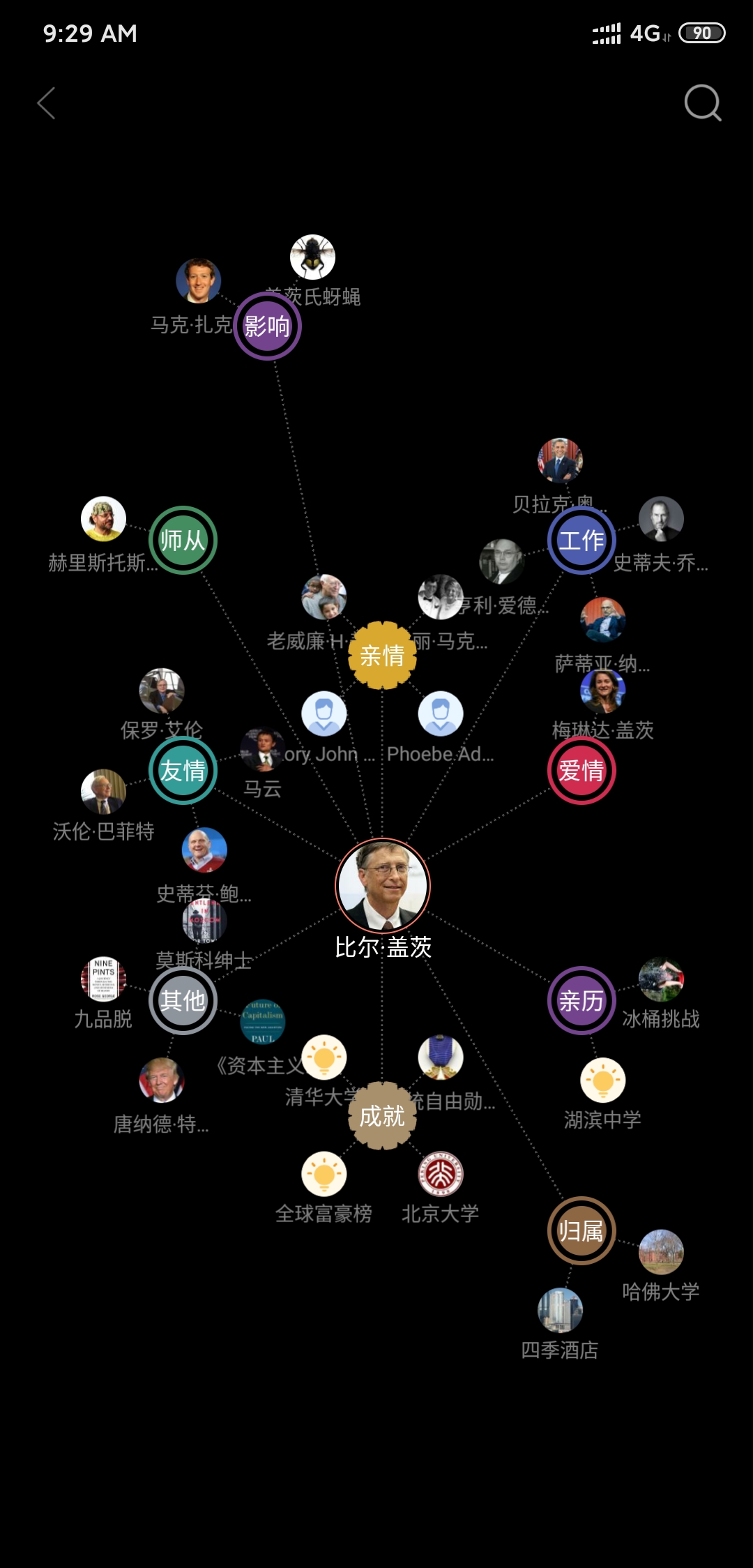Select the teal 友情 category node
This screenshot has width=753, height=1568.
point(183,771)
